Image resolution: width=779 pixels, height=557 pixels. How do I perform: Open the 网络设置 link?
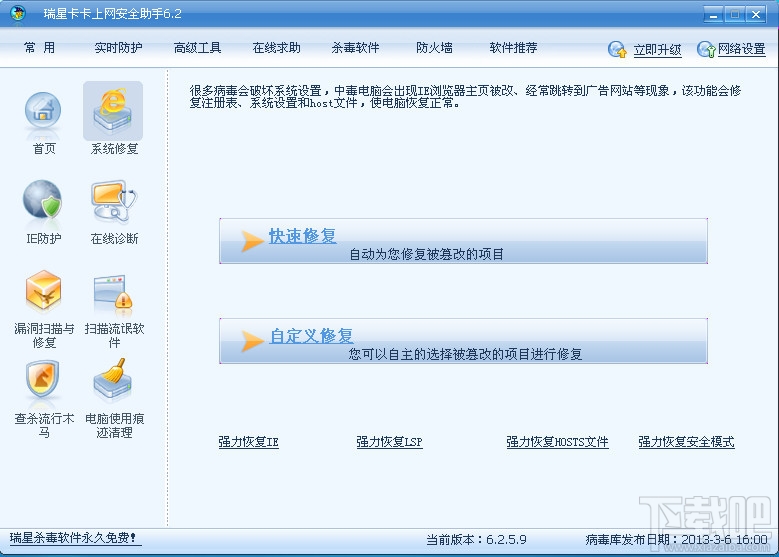(x=742, y=49)
